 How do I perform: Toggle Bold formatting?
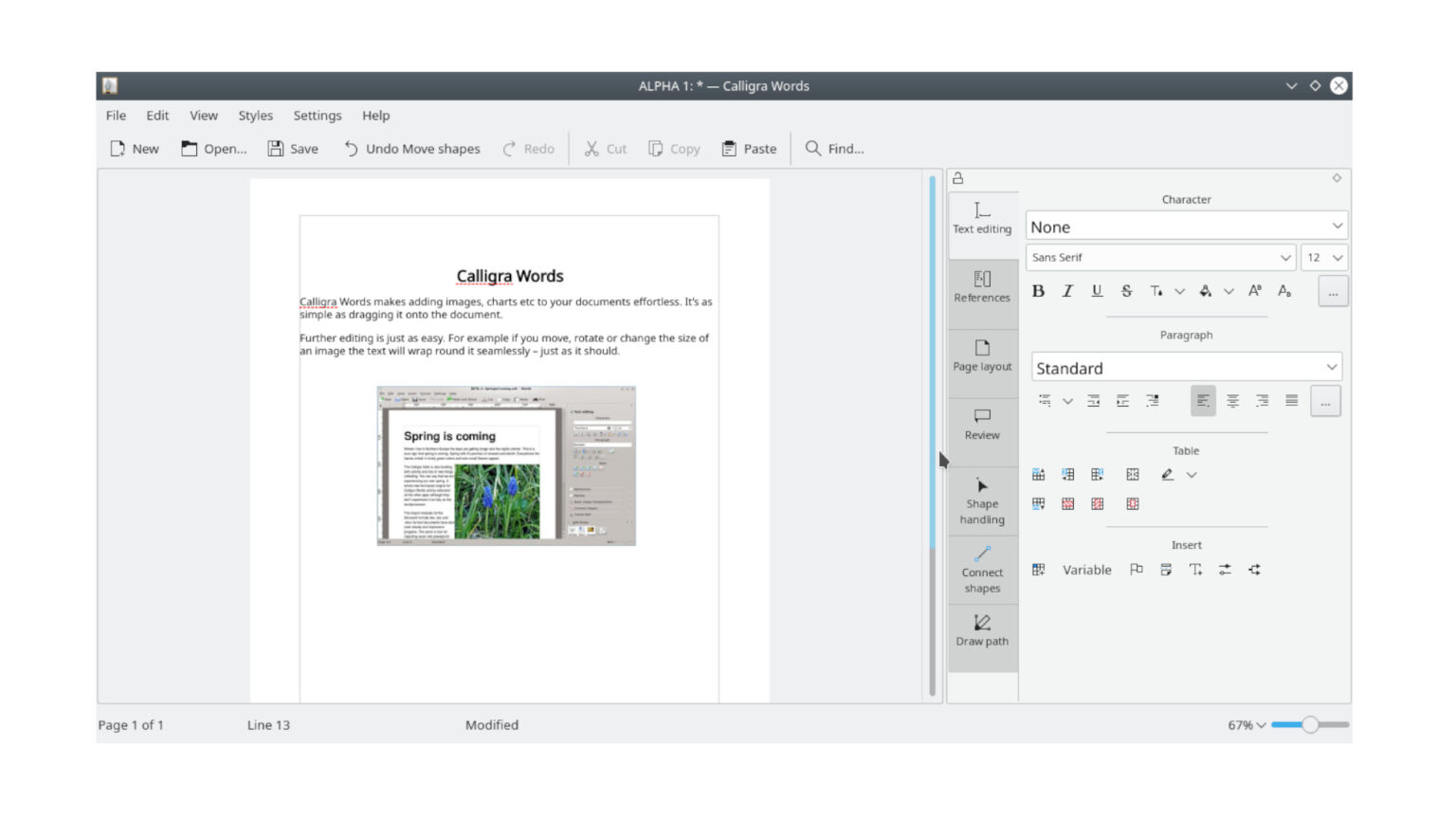click(x=1039, y=291)
